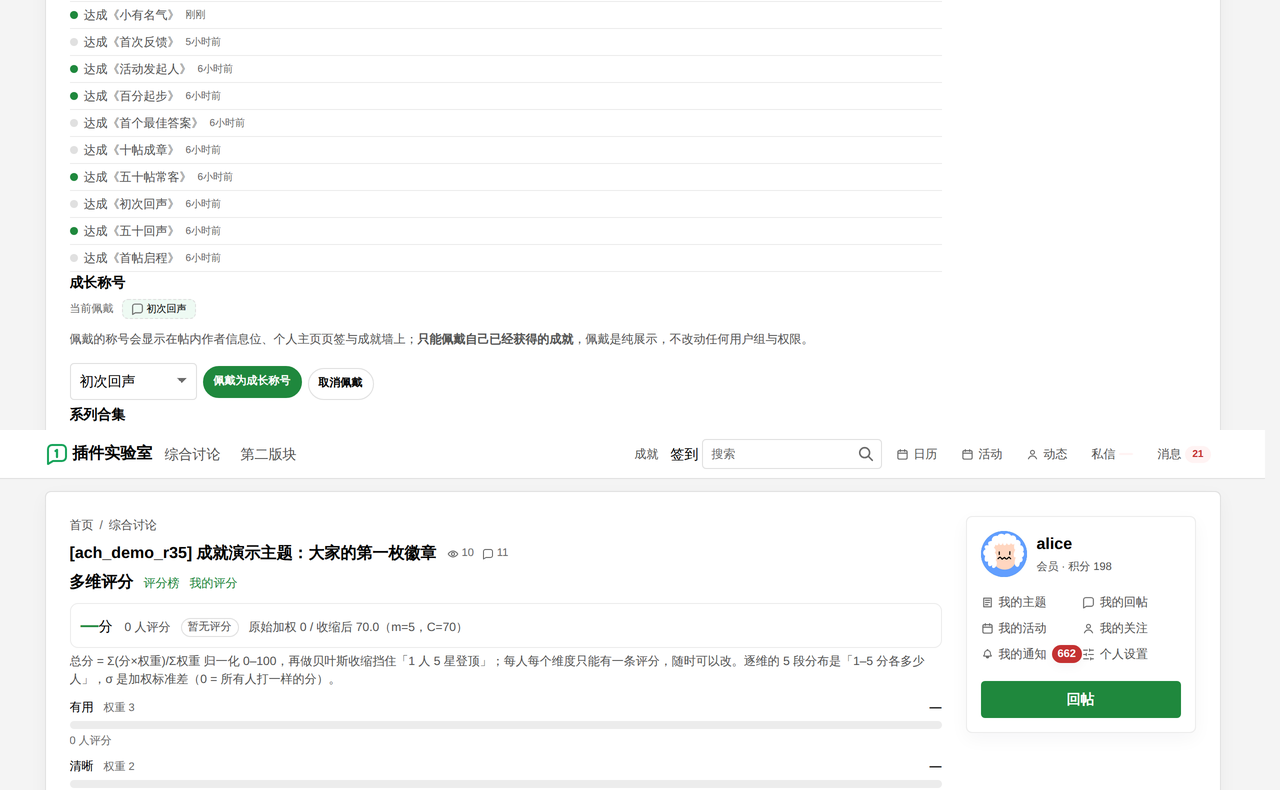Open 日历 via its calendar icon

pyautogui.click(x=902, y=454)
